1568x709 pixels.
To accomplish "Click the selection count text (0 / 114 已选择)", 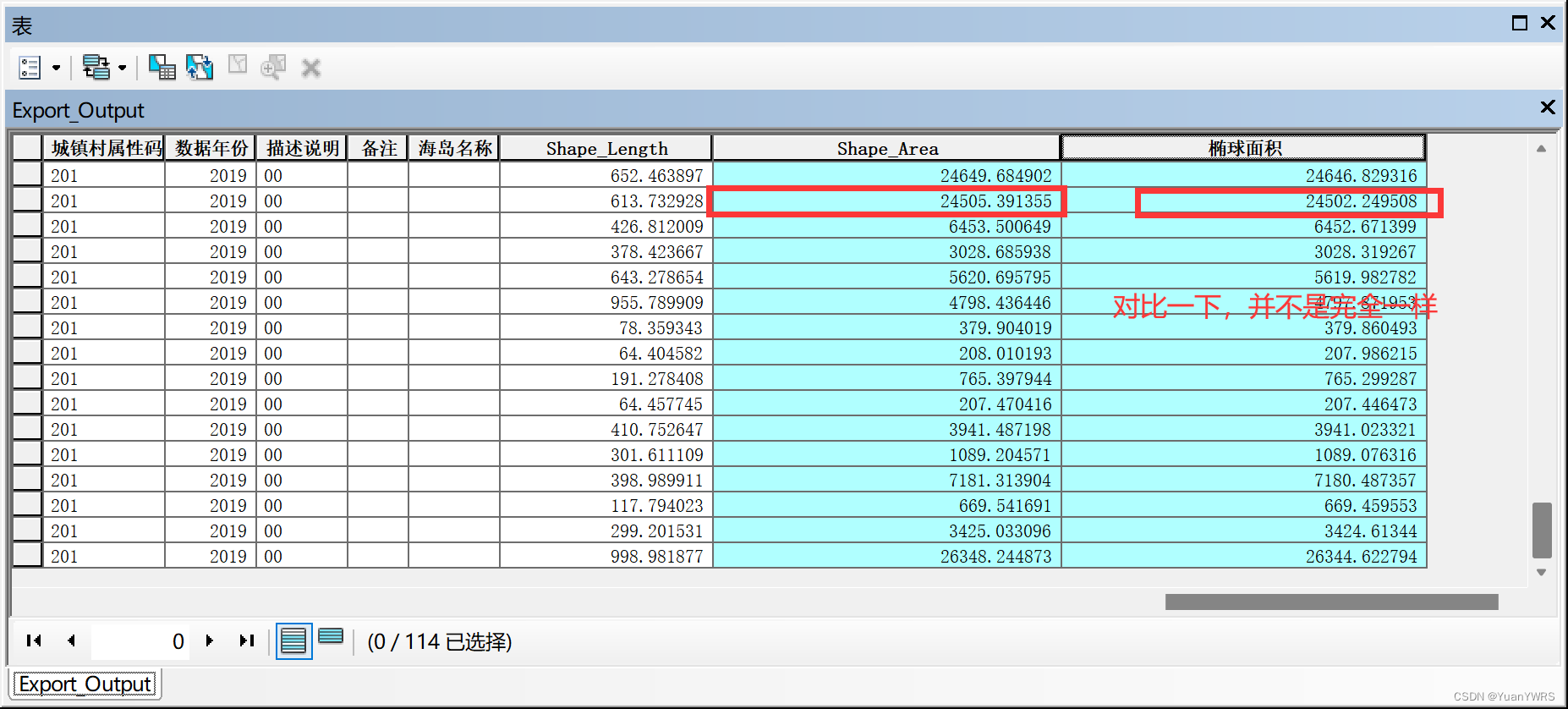I will pyautogui.click(x=440, y=641).
